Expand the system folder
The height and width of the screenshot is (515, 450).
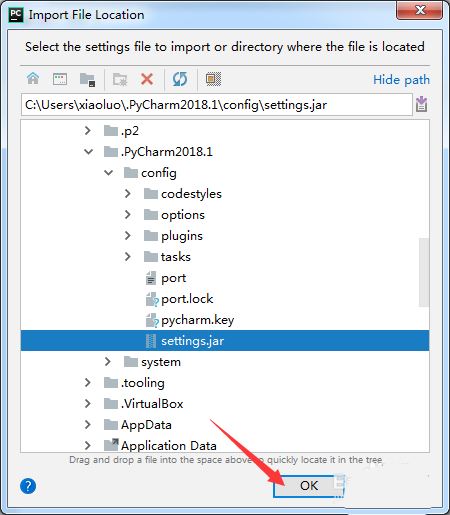coord(108,362)
